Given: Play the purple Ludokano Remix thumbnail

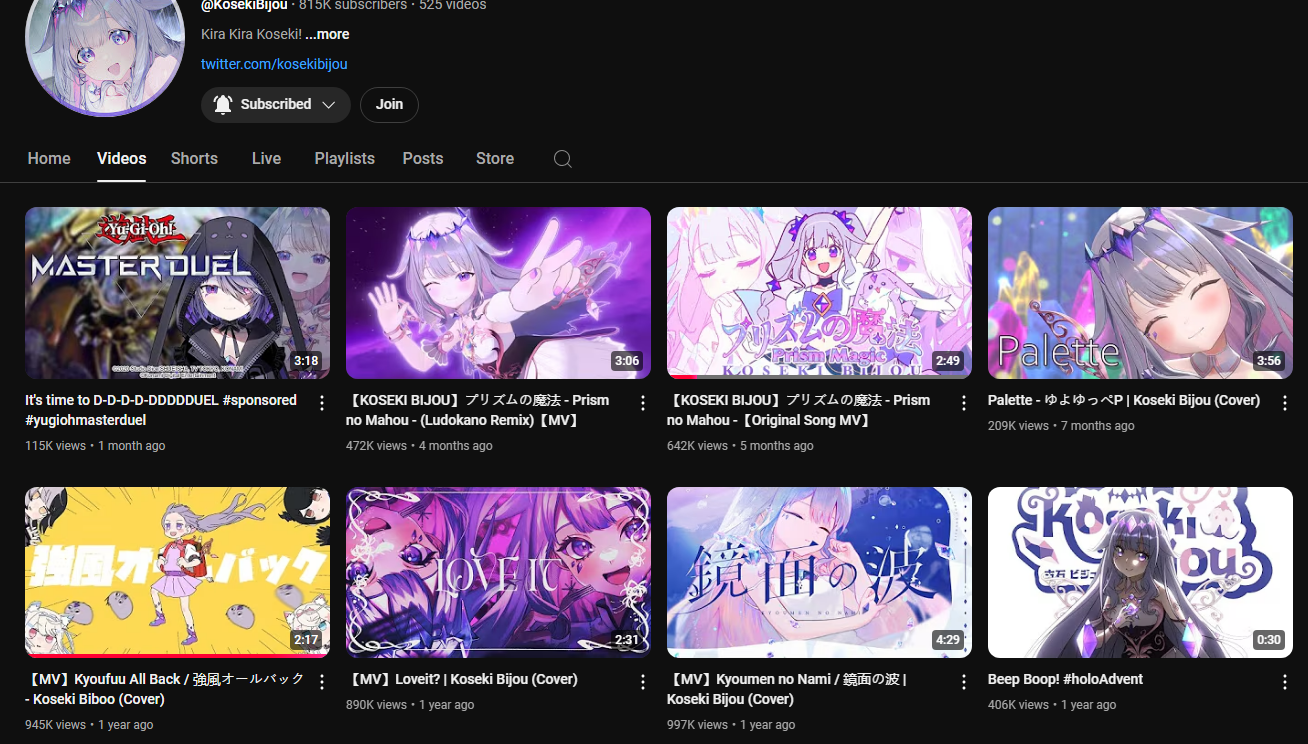Looking at the screenshot, I should [x=498, y=293].
